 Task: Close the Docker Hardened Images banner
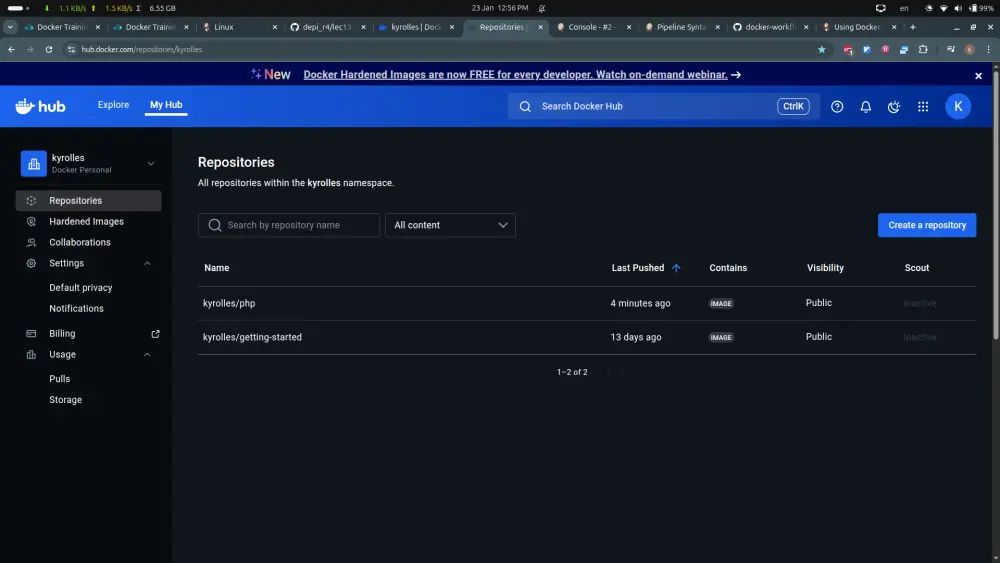[x=978, y=75]
